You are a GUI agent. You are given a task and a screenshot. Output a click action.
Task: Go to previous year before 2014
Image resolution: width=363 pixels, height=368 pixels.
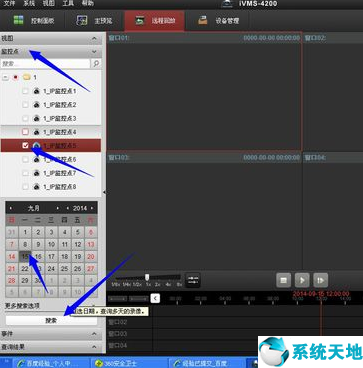[x=68, y=208]
